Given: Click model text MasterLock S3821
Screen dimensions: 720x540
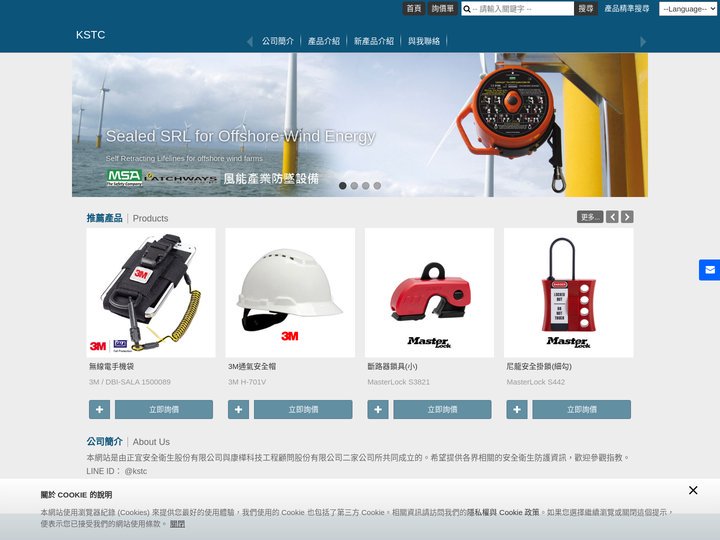Looking at the screenshot, I should pyautogui.click(x=399, y=382).
